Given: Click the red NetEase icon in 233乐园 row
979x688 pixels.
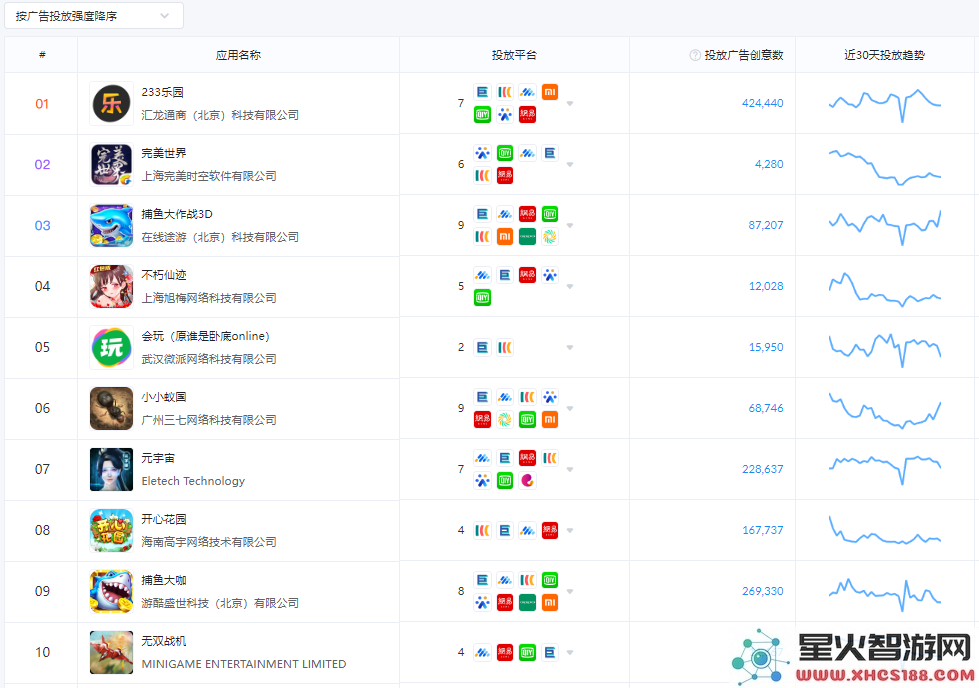Looking at the screenshot, I should click(x=527, y=115).
